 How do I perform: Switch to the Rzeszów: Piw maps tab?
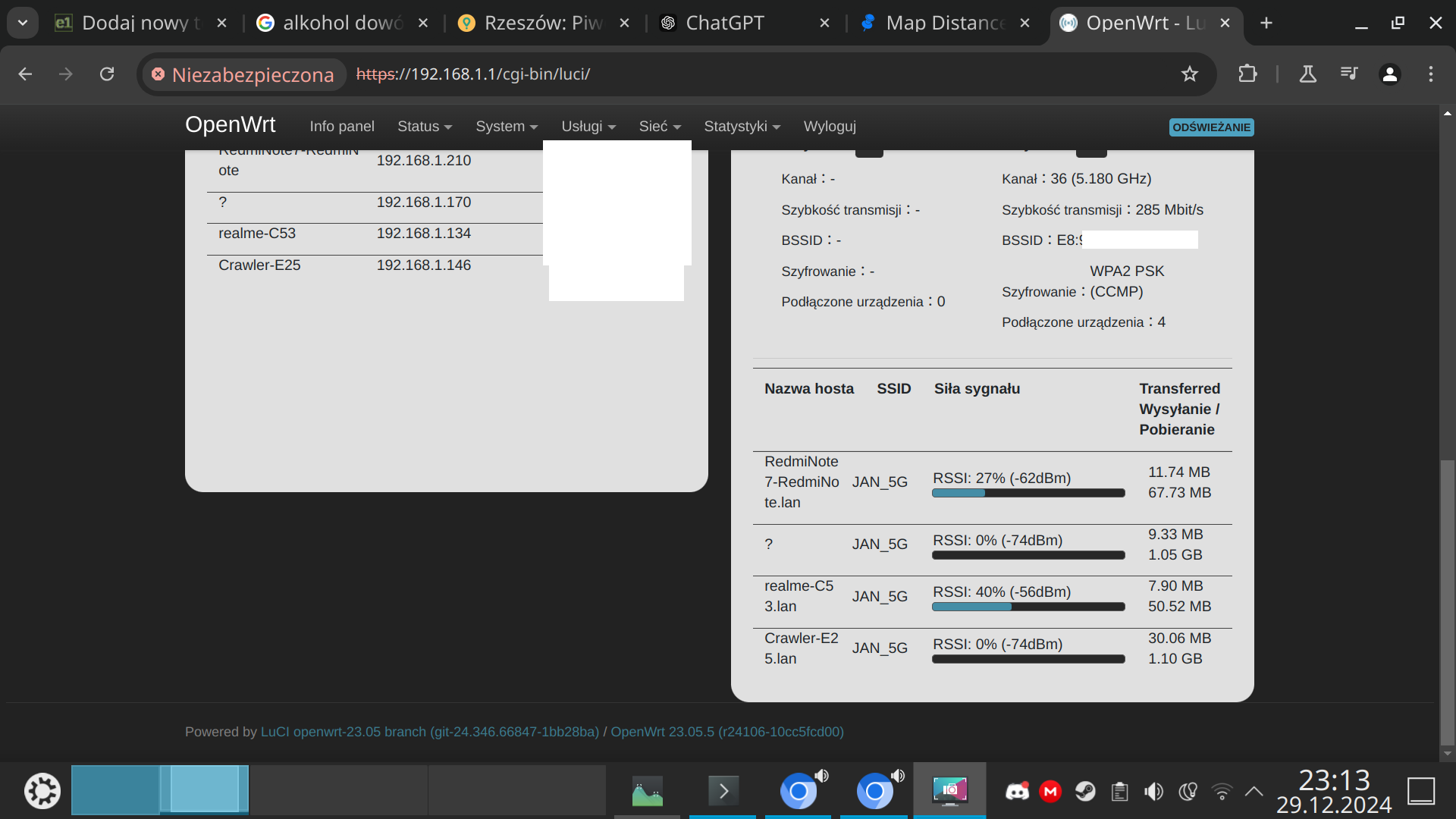pyautogui.click(x=544, y=23)
